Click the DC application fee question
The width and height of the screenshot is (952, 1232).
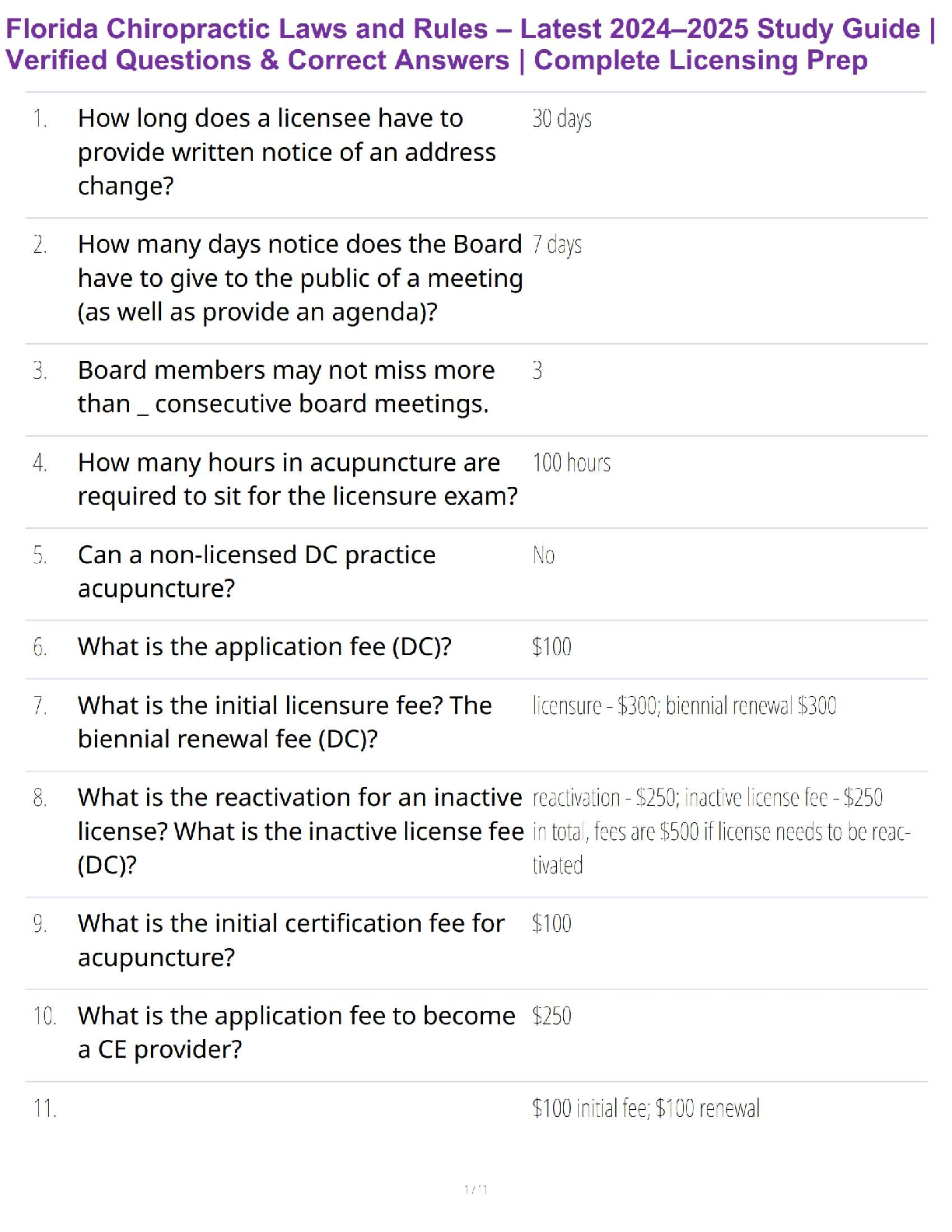click(x=264, y=646)
